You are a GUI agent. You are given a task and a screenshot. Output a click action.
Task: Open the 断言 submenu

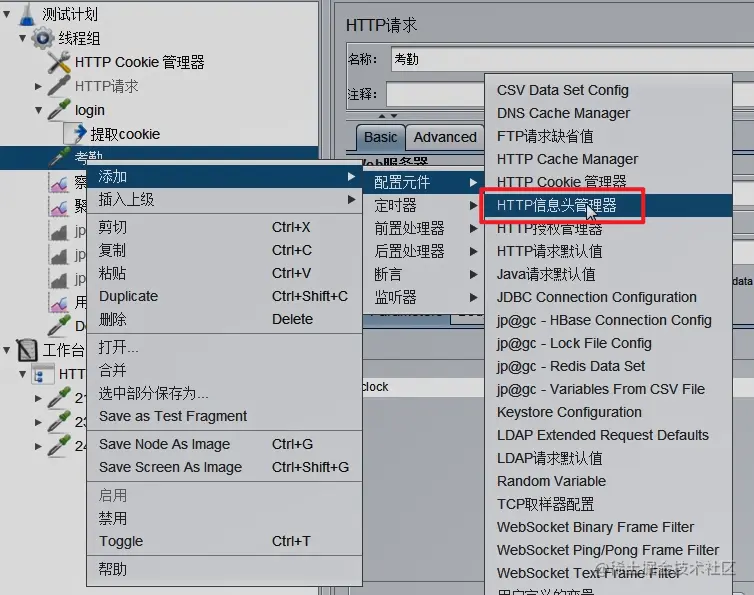click(424, 274)
